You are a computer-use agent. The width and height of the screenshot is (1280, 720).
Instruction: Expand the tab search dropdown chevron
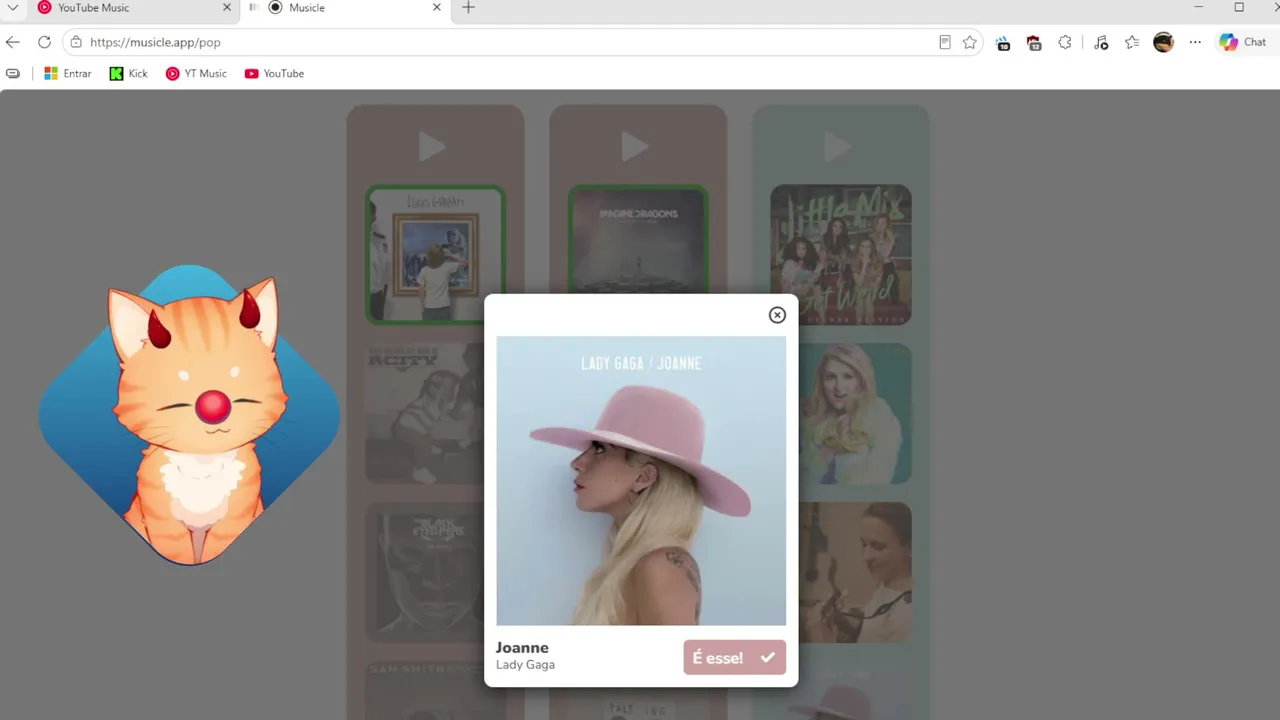pos(13,8)
